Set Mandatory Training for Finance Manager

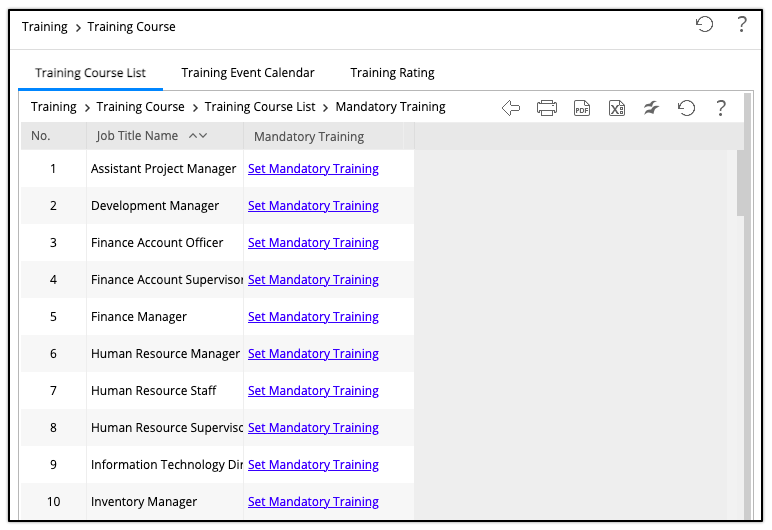(313, 317)
